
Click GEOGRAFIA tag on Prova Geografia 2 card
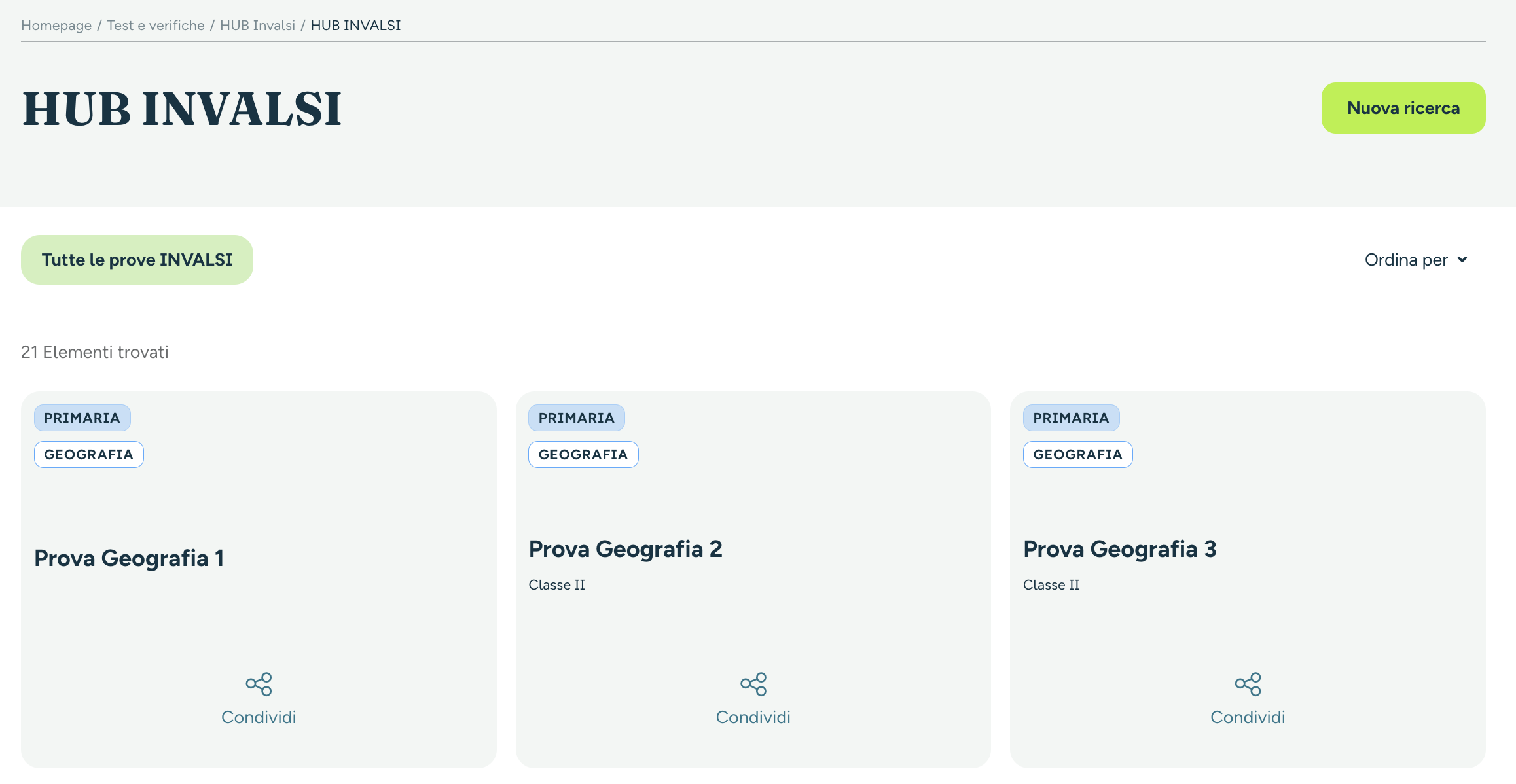(583, 454)
